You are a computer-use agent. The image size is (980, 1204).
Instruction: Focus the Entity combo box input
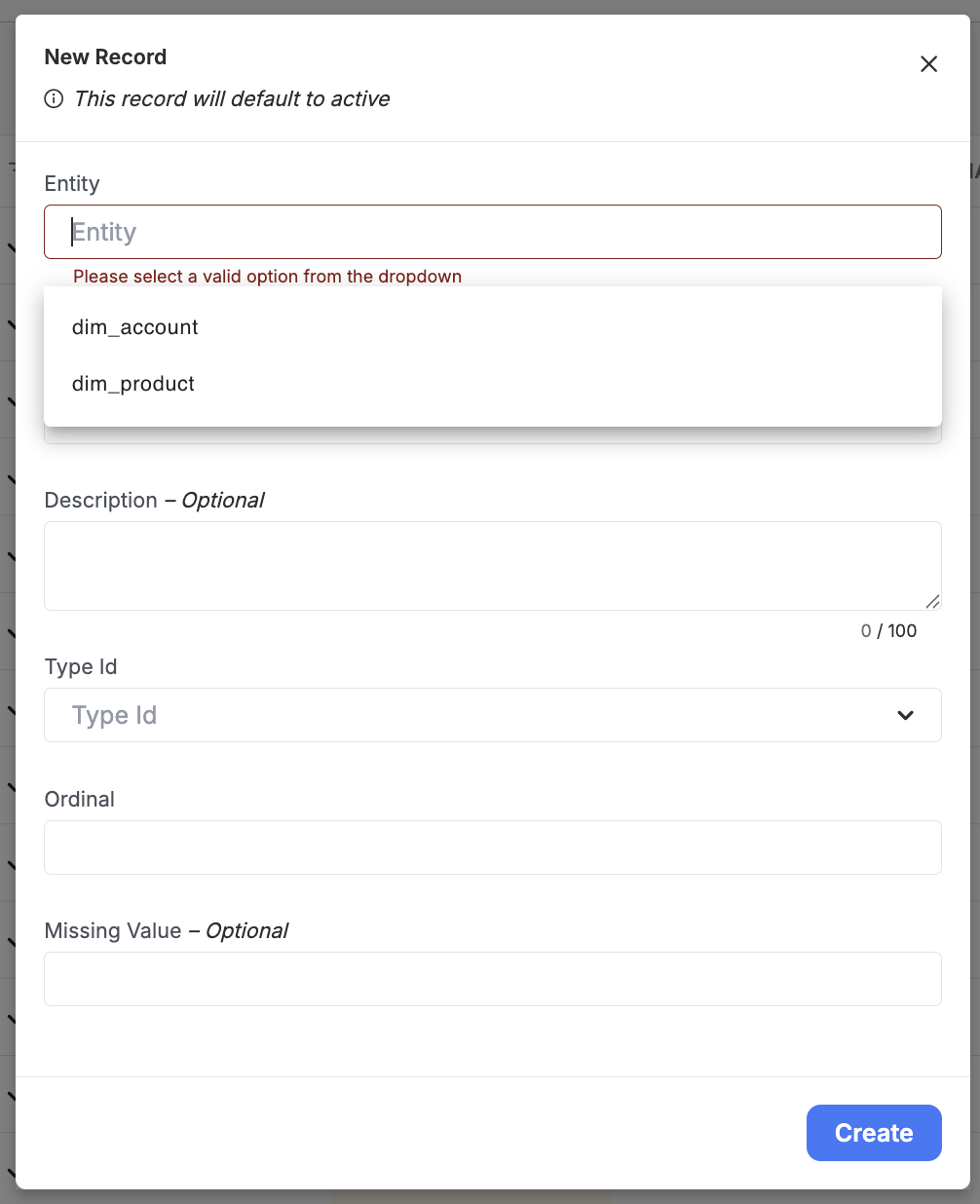(493, 232)
